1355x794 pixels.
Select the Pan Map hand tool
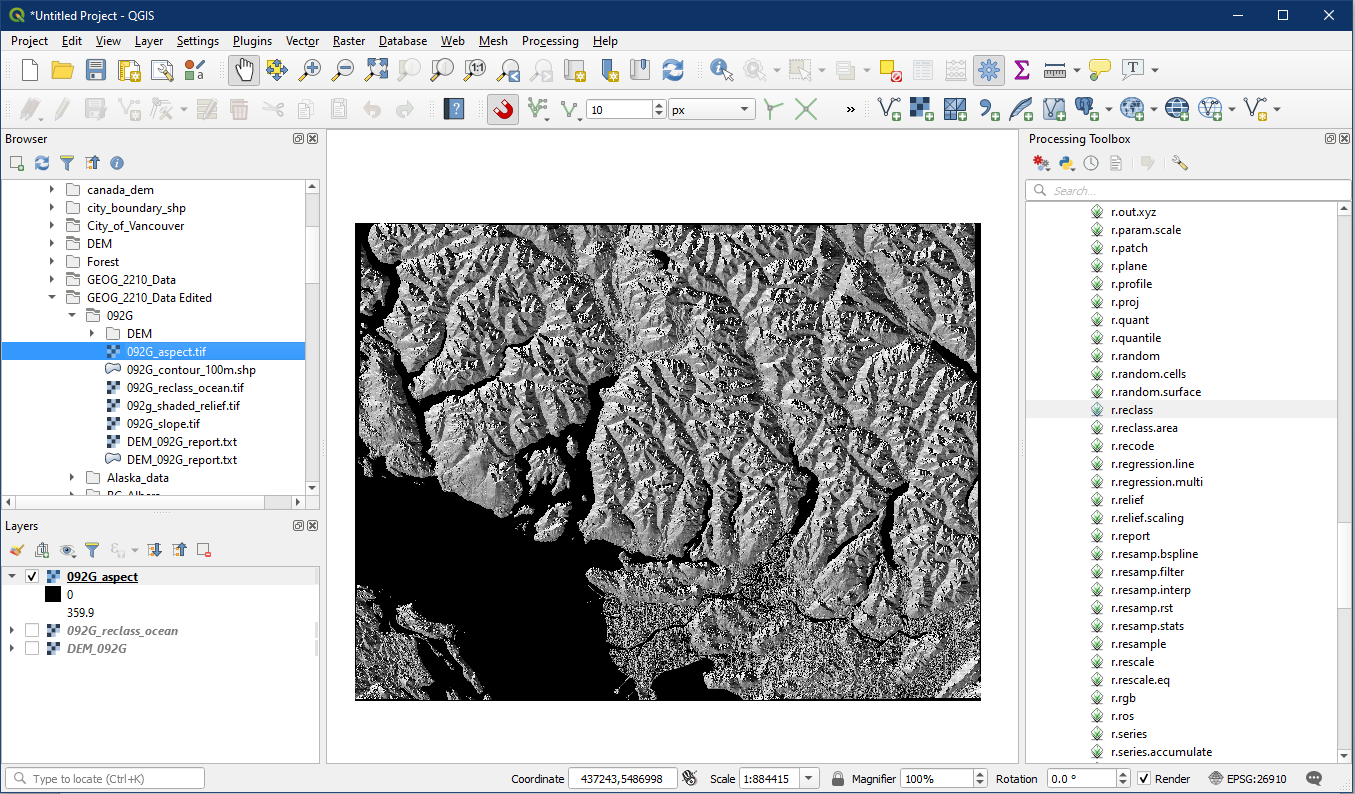pyautogui.click(x=243, y=70)
